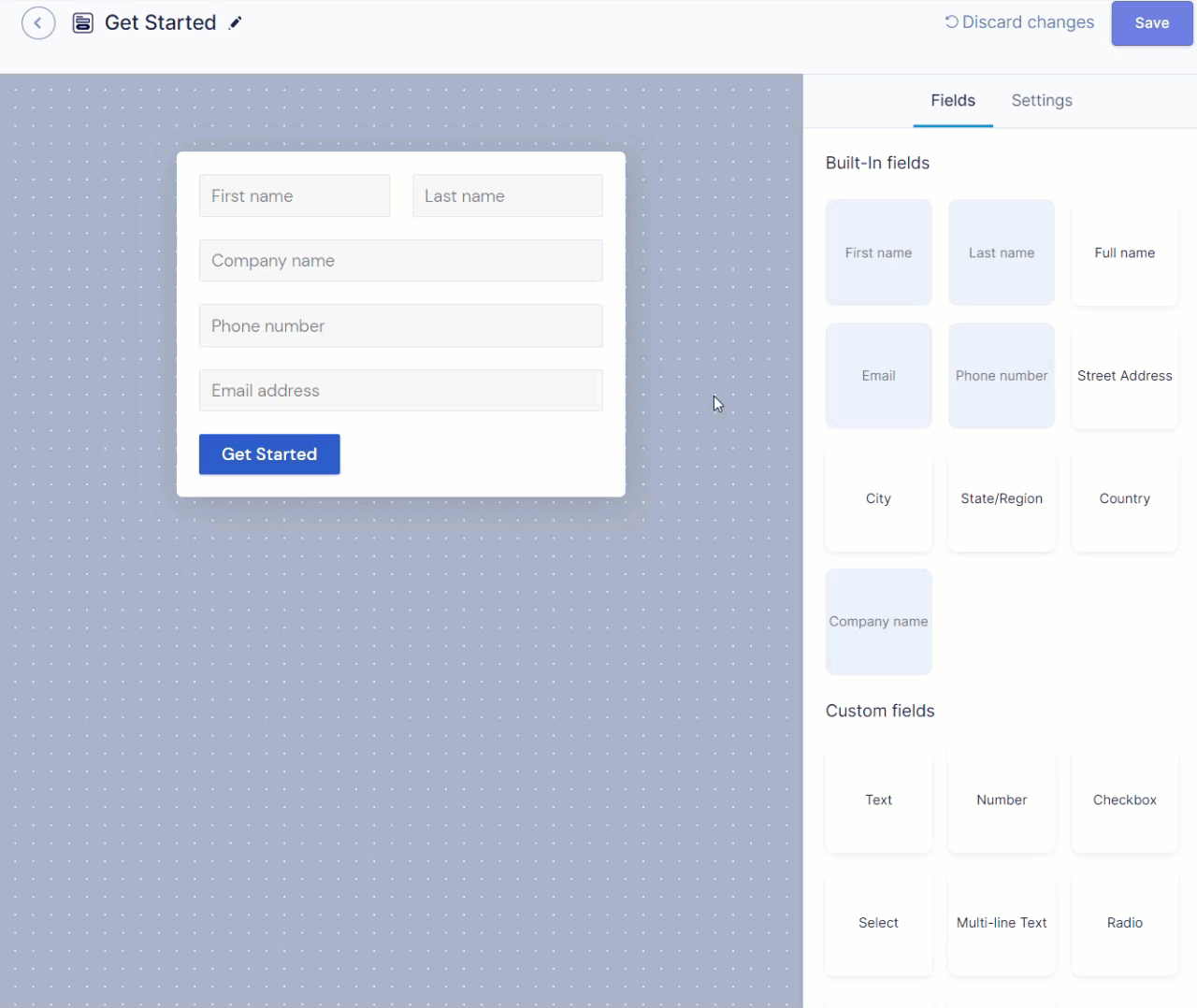Add a custom Select field
Viewport: 1197px width, 1008px height.
pyautogui.click(x=879, y=922)
